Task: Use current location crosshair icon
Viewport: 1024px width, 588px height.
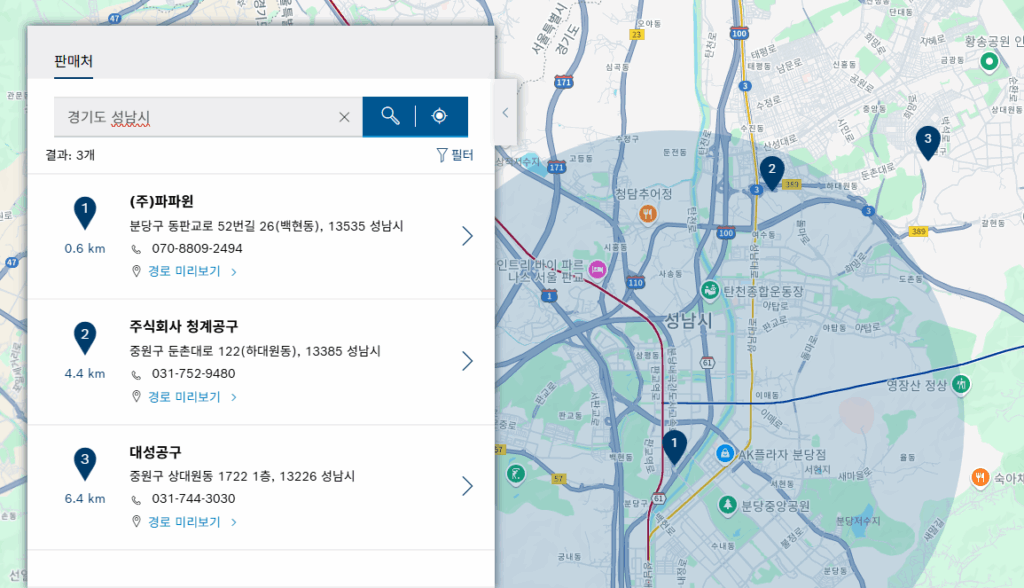Action: [440, 116]
